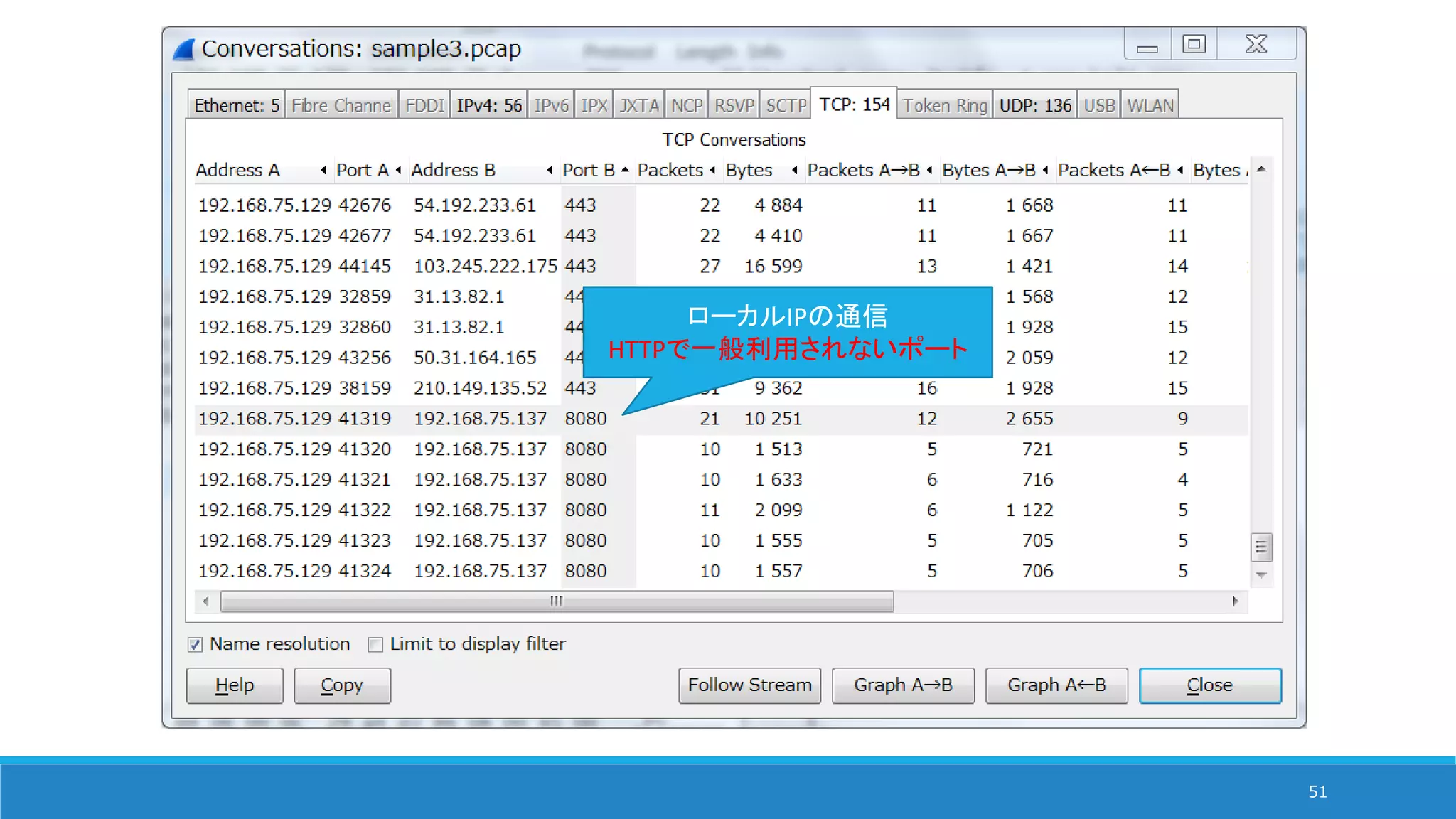Image resolution: width=1456 pixels, height=819 pixels.
Task: Select row with port A 41320
Action: click(x=721, y=449)
